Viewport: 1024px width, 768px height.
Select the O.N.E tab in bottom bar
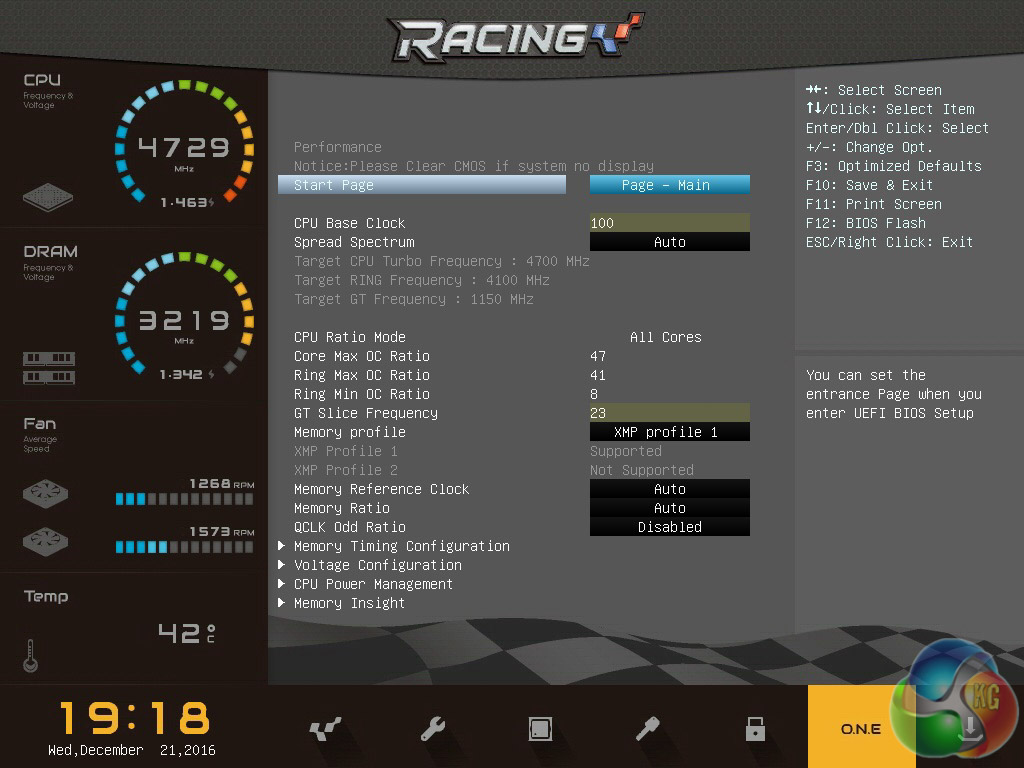[x=860, y=729]
